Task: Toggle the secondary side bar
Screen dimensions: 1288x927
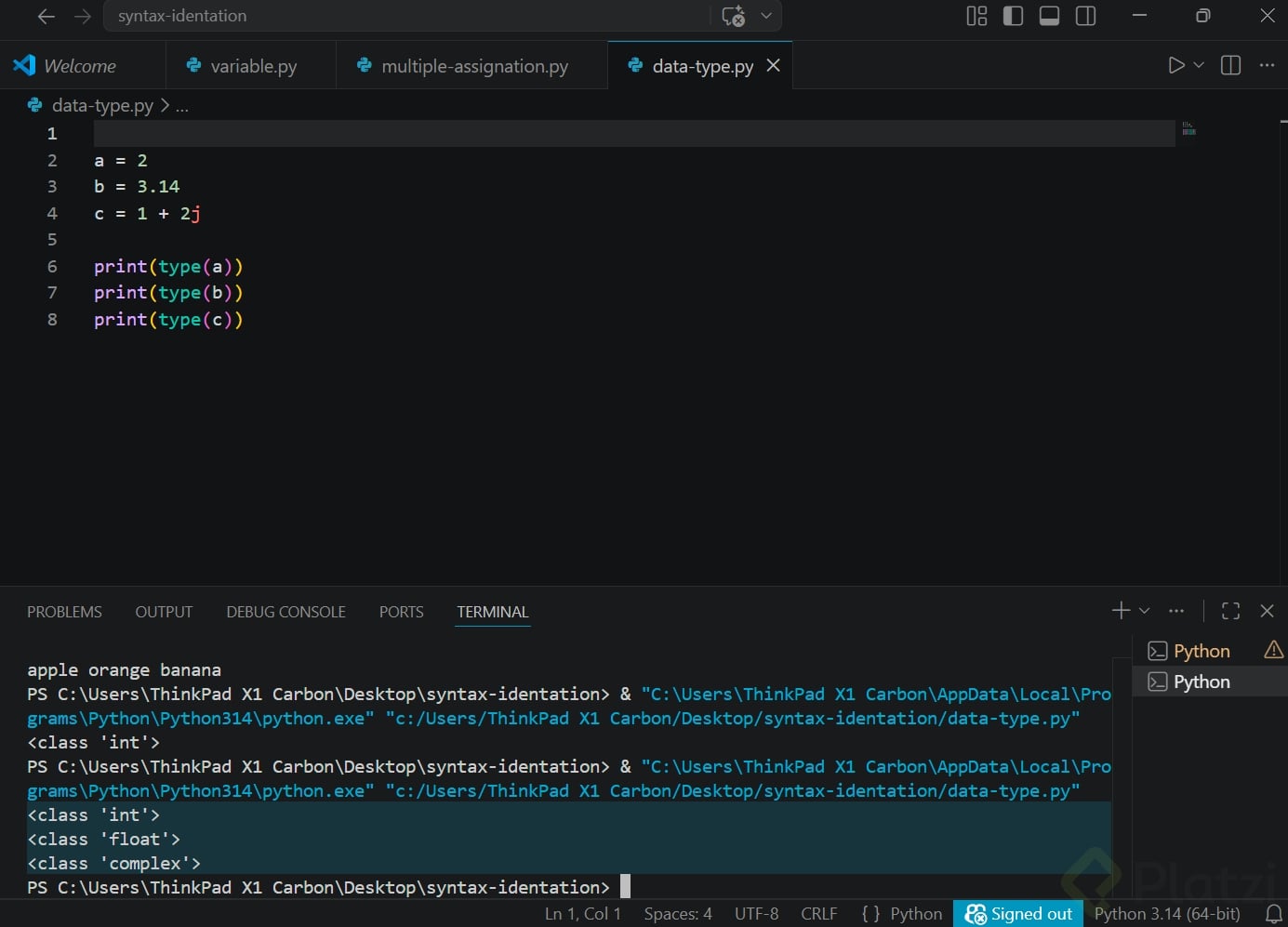Action: point(1085,16)
